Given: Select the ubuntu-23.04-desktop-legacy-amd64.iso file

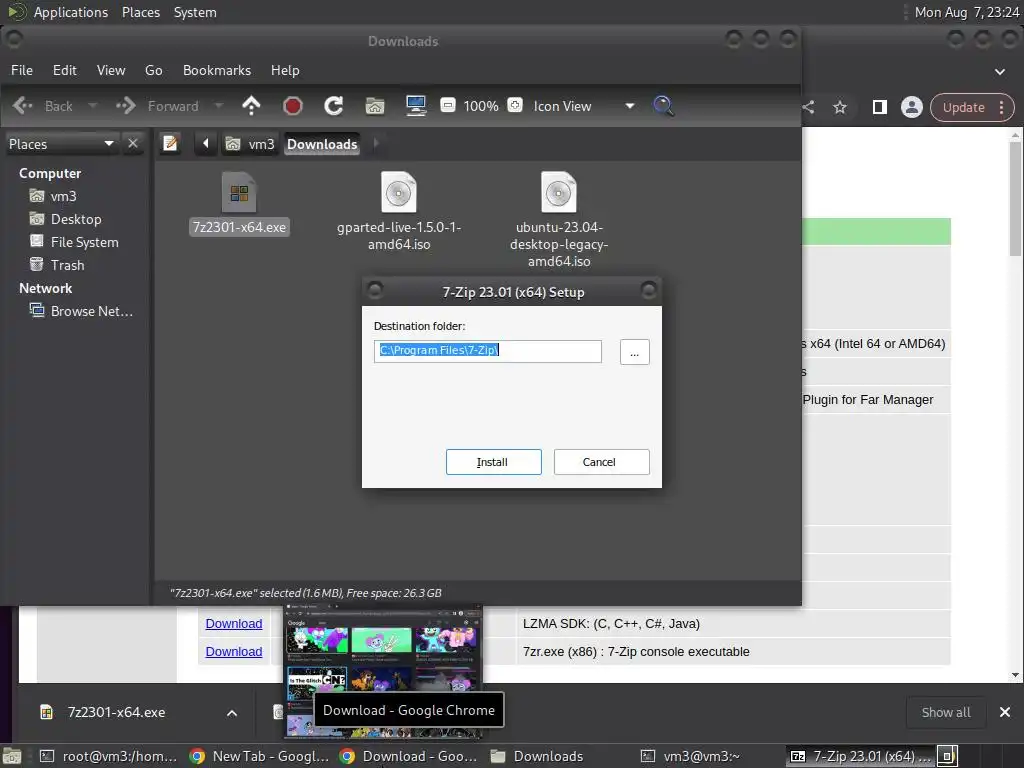Looking at the screenshot, I should [559, 219].
